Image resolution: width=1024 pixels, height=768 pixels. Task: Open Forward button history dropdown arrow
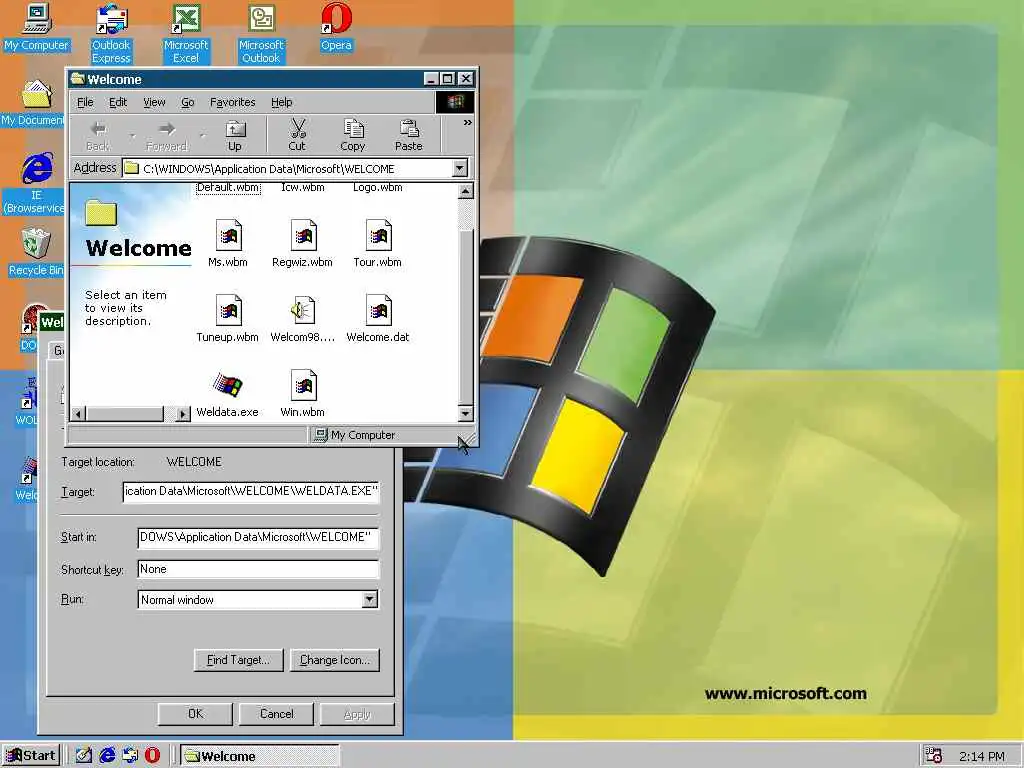pos(202,136)
